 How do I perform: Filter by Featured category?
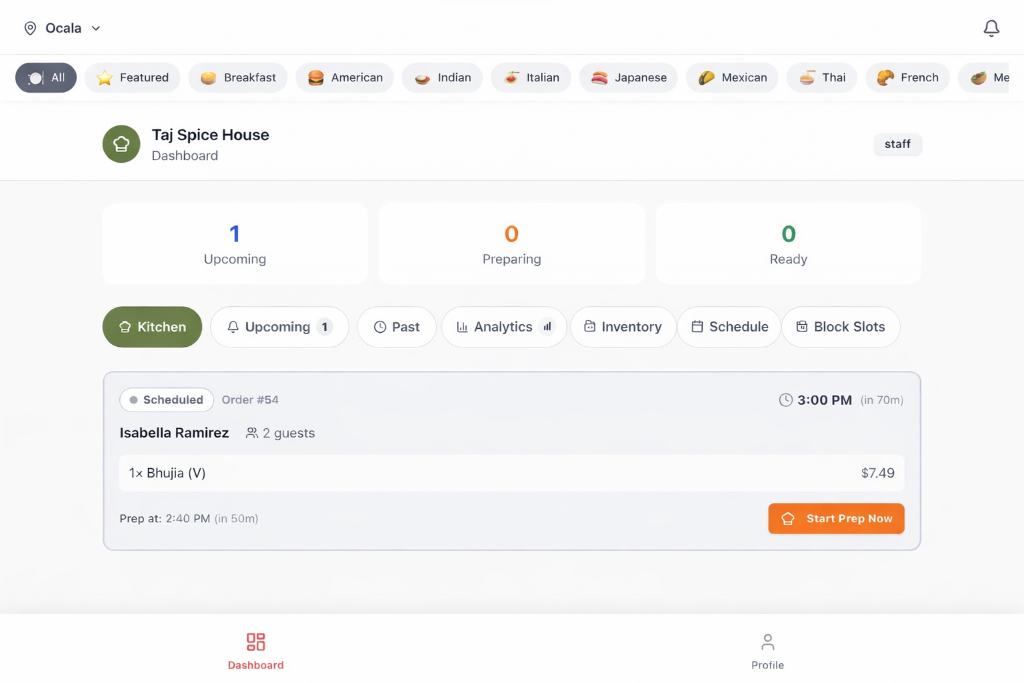click(133, 78)
